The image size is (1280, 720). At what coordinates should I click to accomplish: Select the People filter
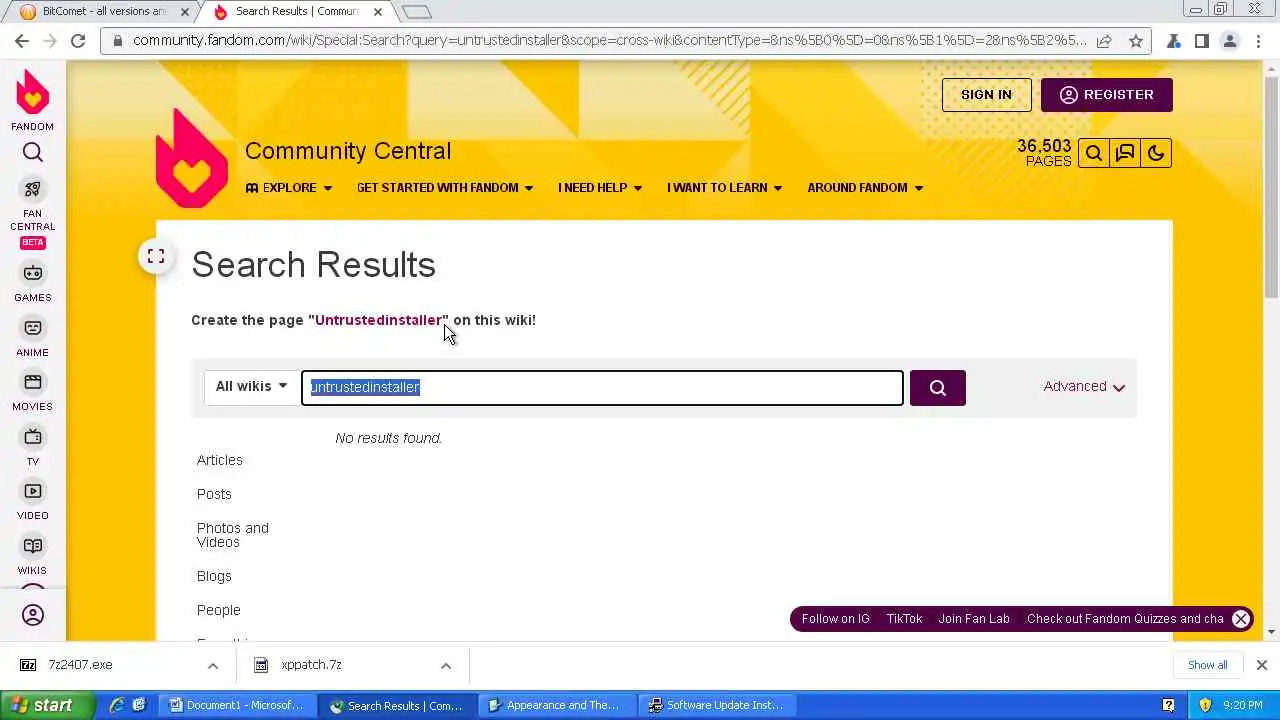coord(219,610)
